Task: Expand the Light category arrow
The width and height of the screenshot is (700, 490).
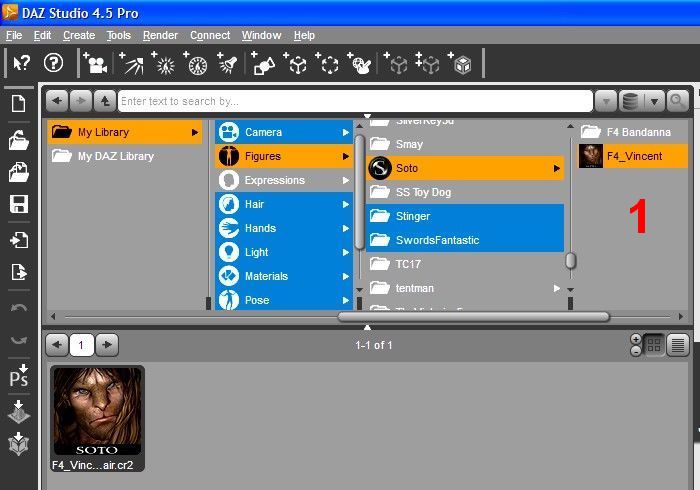Action: coord(346,253)
